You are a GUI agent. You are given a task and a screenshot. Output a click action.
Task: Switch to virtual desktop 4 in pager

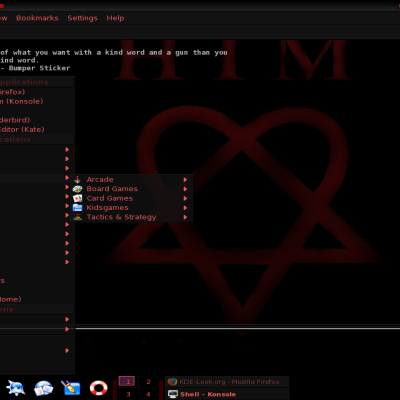click(148, 395)
